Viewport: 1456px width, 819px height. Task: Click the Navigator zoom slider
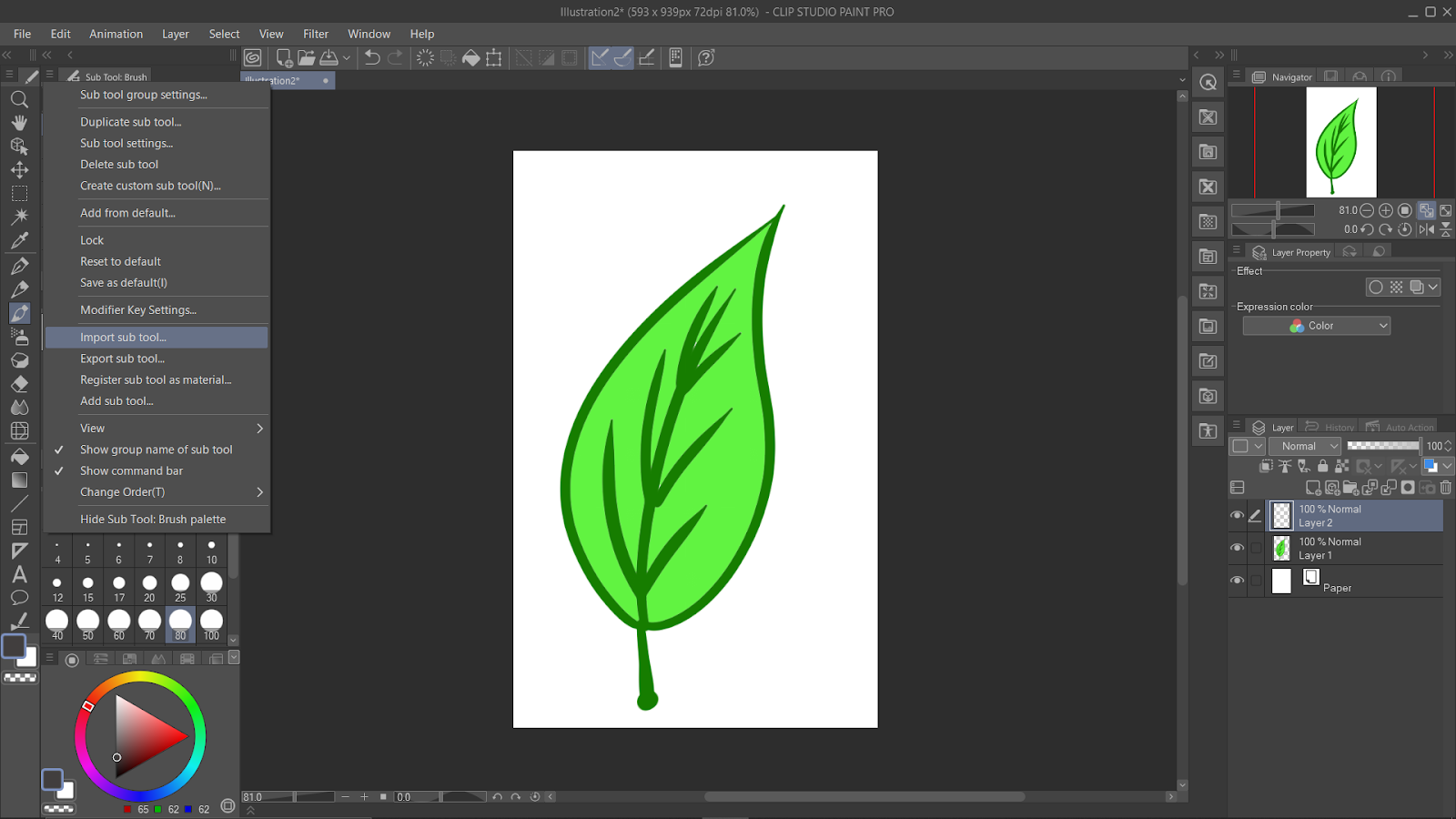[x=1273, y=210]
